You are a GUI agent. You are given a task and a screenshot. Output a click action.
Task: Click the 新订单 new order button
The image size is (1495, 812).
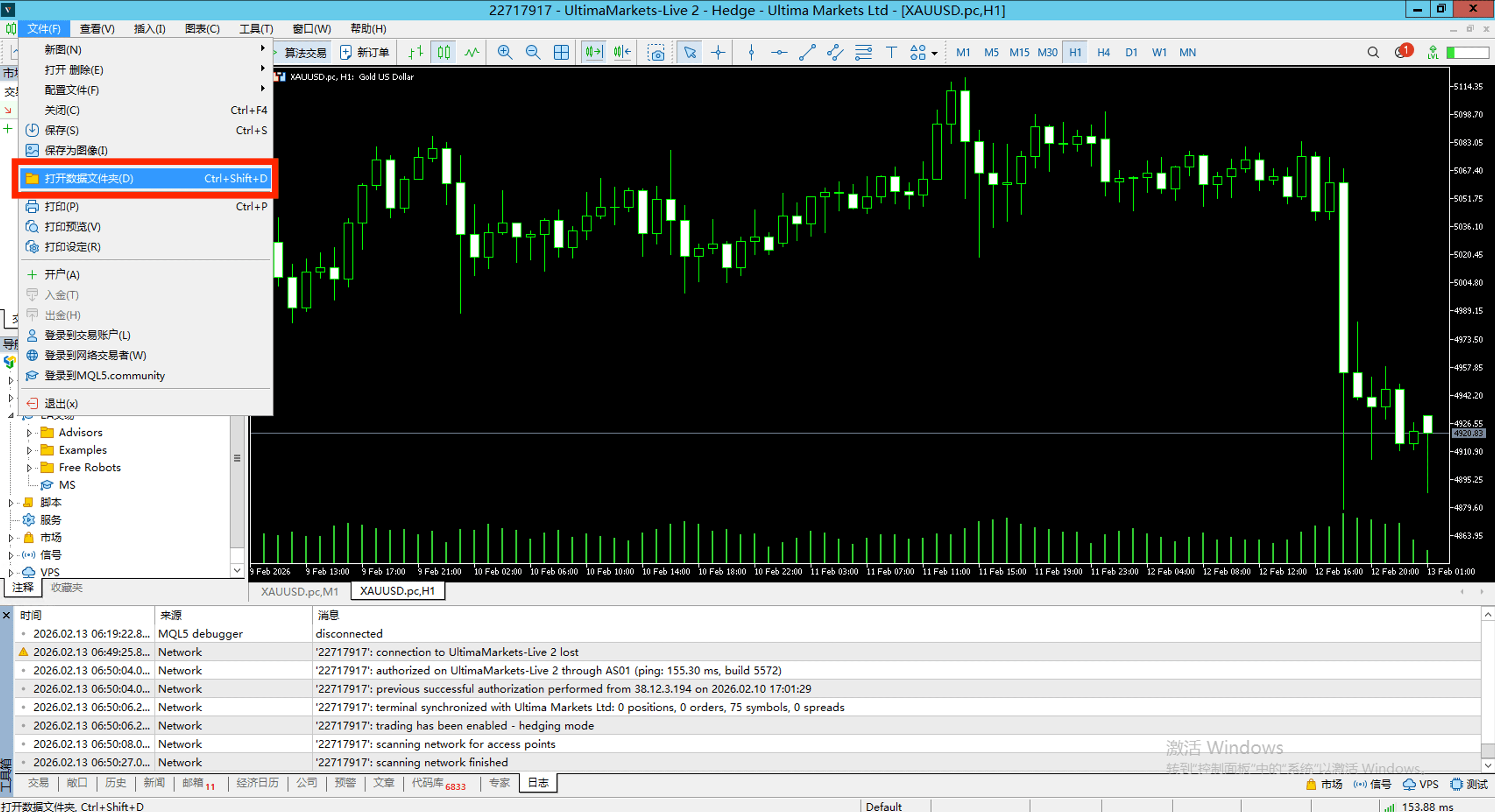[365, 53]
